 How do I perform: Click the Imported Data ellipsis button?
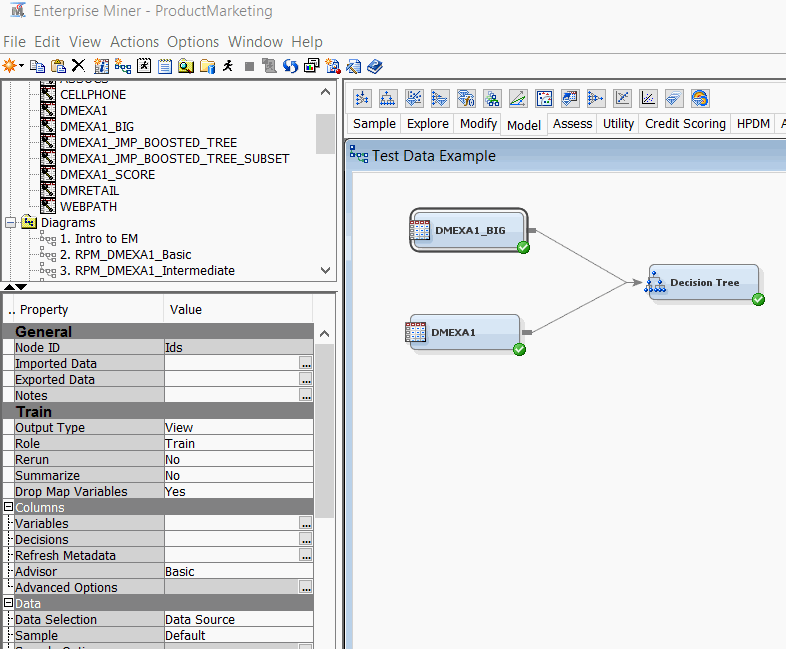point(306,364)
